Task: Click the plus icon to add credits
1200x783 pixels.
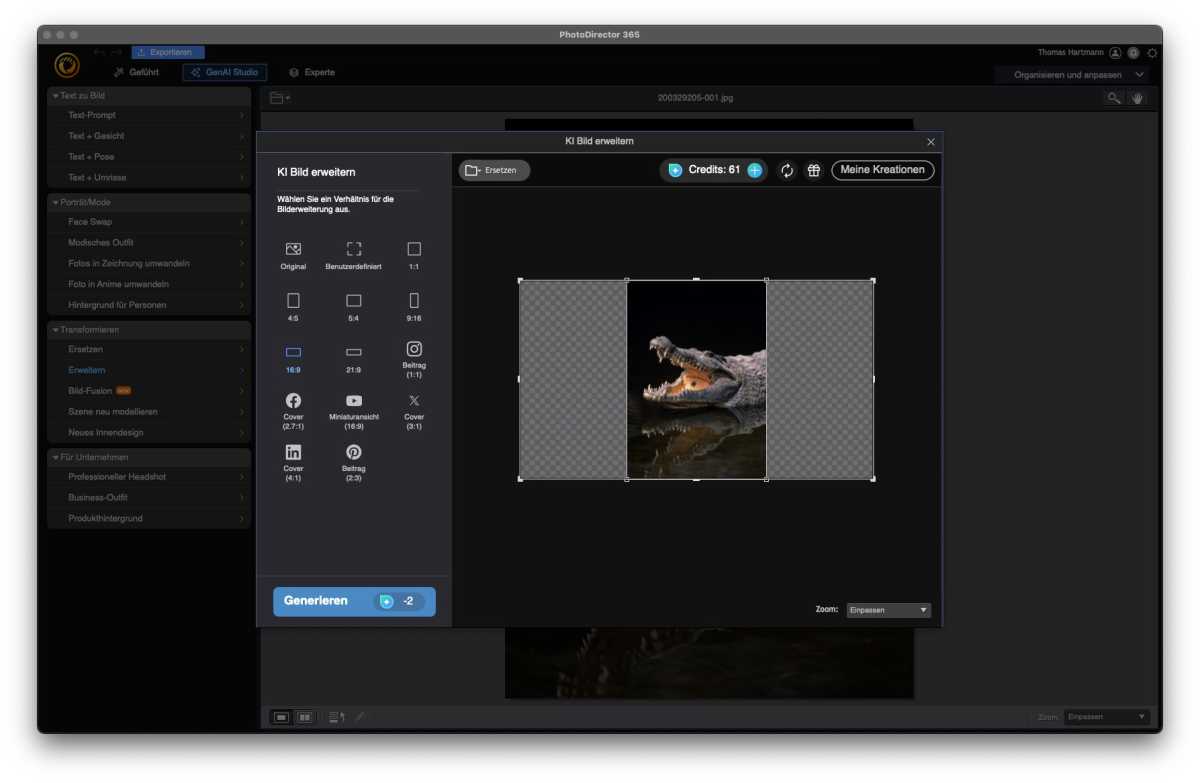Action: coord(755,170)
